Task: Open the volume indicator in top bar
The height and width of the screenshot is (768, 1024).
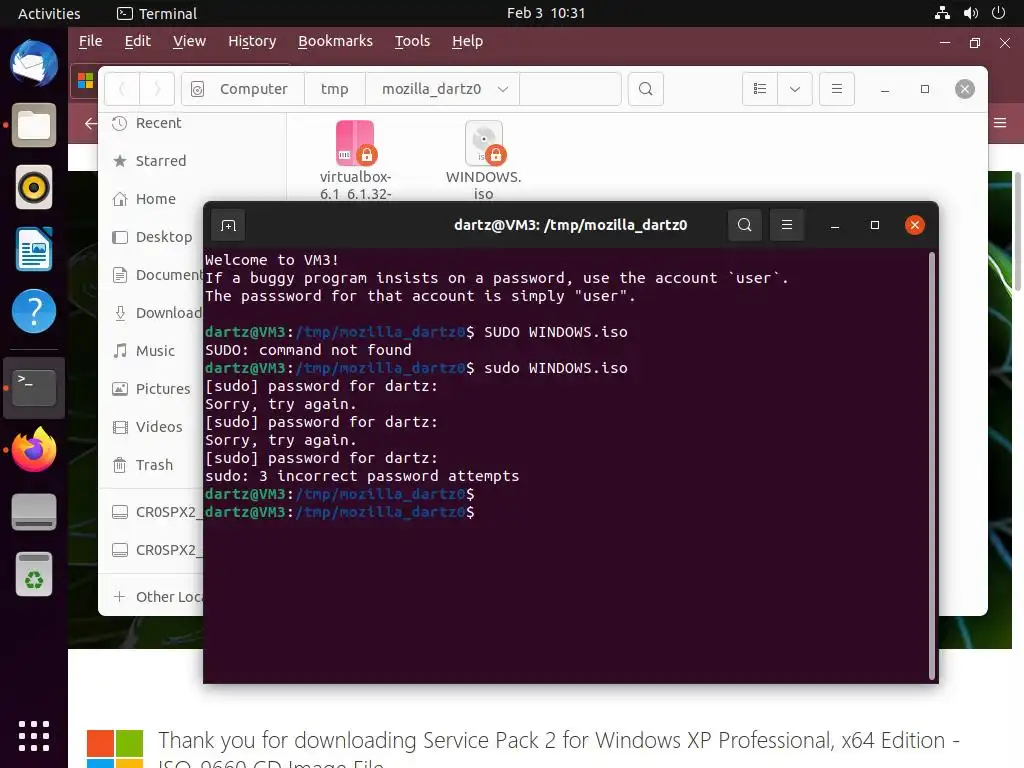Action: (x=970, y=13)
